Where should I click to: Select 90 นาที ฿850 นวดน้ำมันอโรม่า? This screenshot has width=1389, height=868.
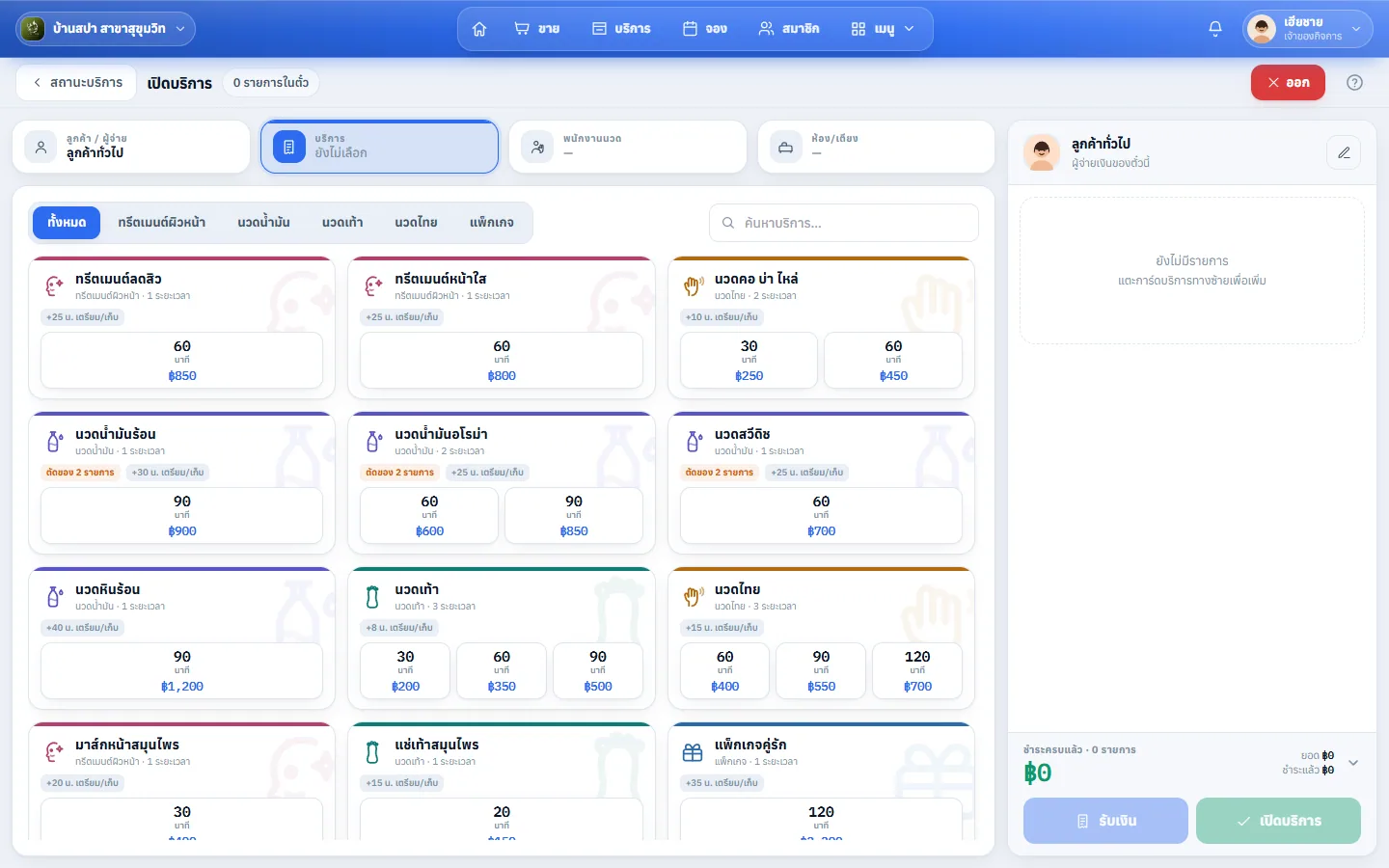click(x=574, y=516)
